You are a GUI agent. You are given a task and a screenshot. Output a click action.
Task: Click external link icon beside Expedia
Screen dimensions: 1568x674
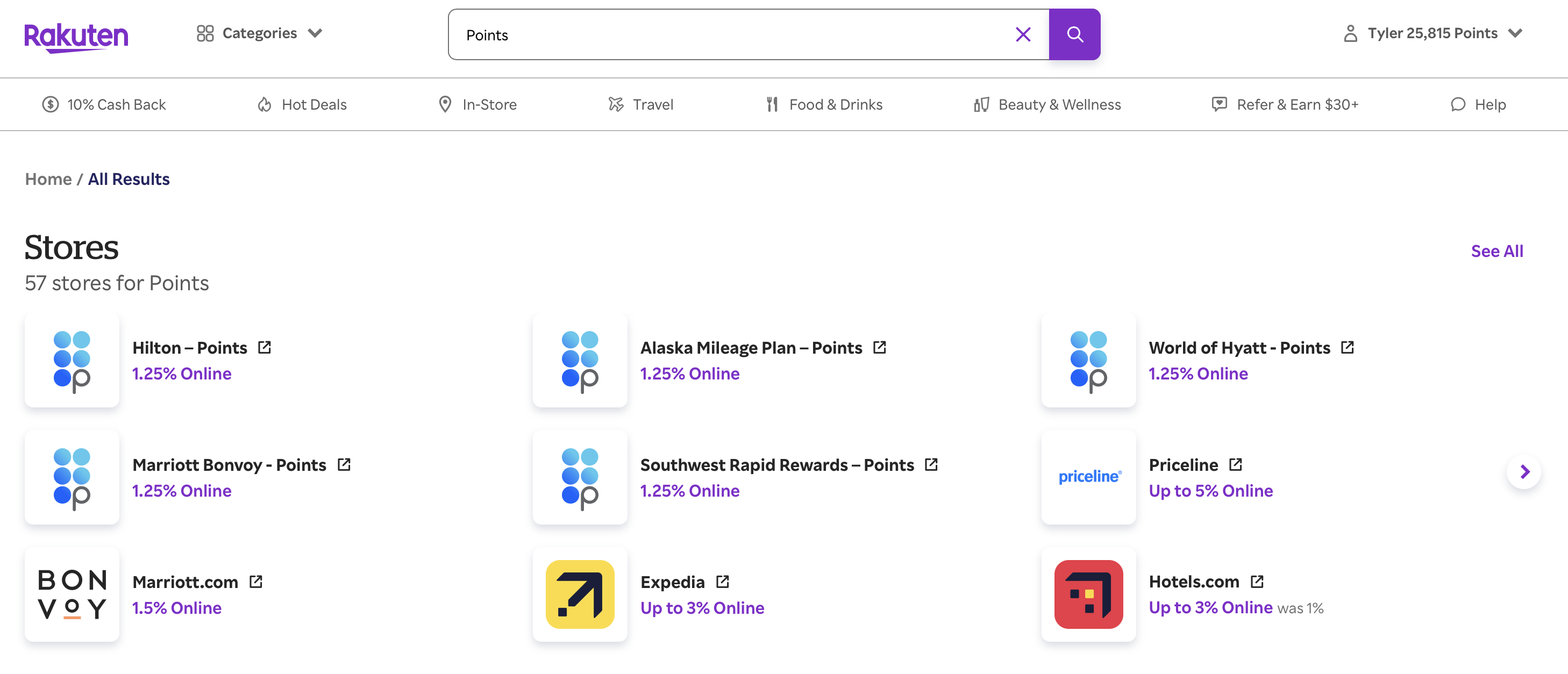[x=723, y=582]
